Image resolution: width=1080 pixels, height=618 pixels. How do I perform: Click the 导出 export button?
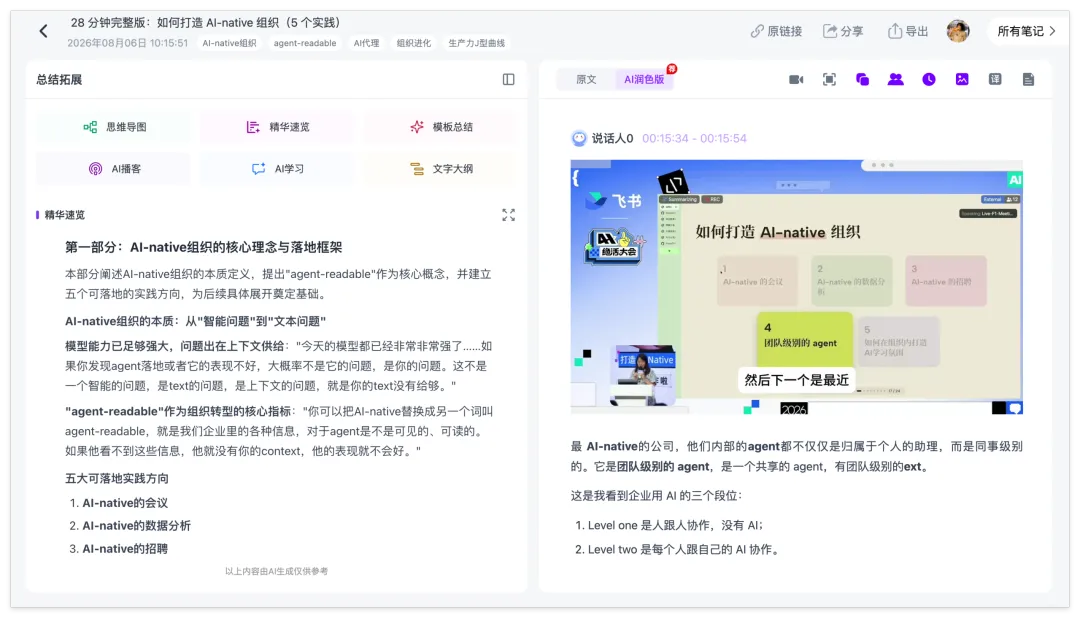[908, 31]
